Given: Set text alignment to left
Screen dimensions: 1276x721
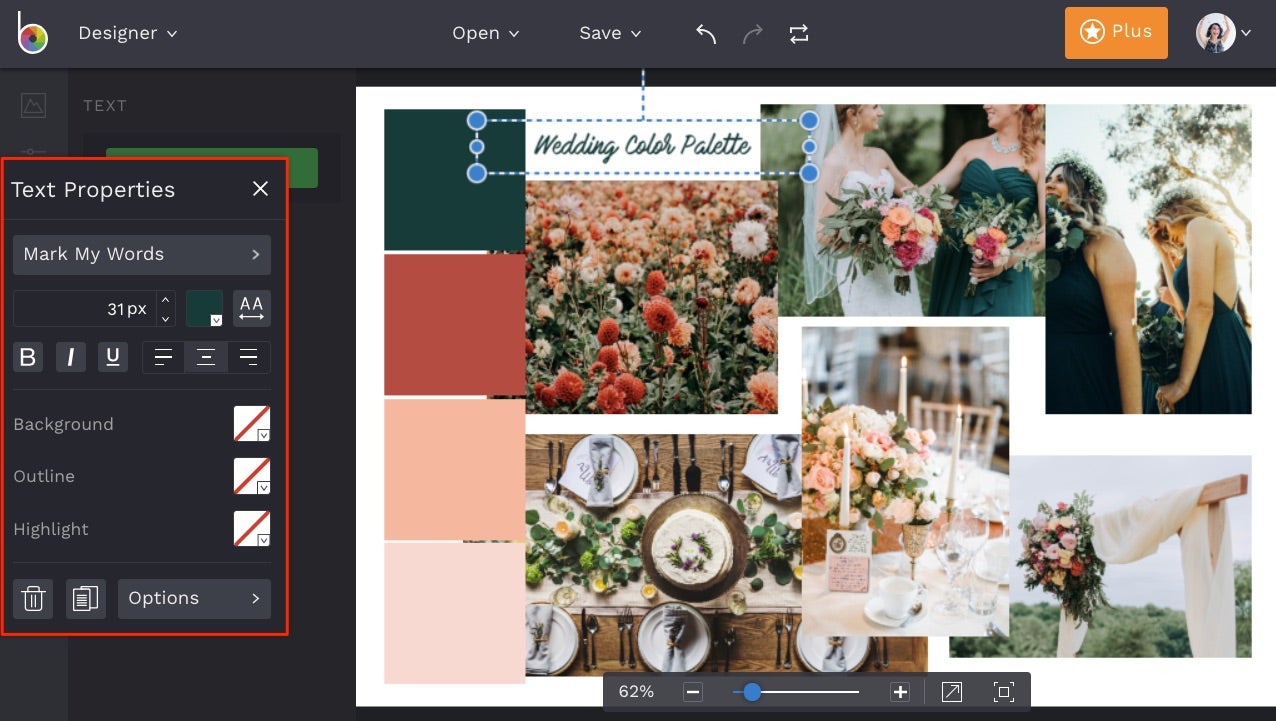Looking at the screenshot, I should coord(163,357).
